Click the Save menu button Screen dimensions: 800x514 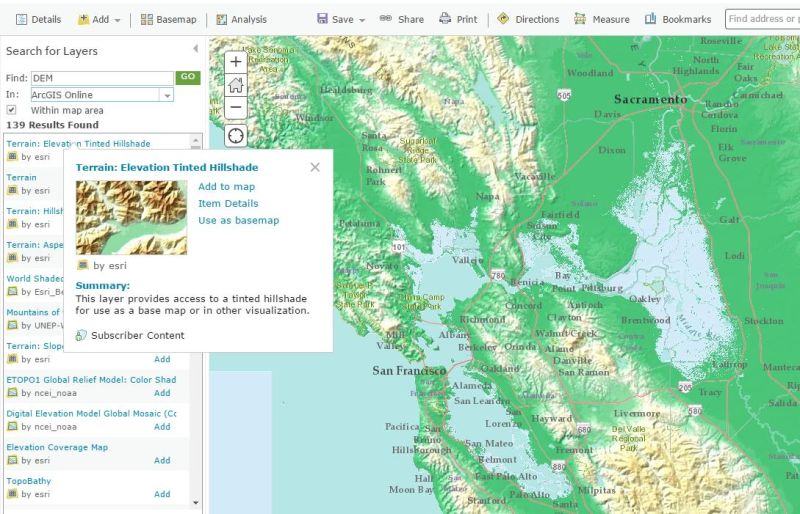[x=341, y=19]
